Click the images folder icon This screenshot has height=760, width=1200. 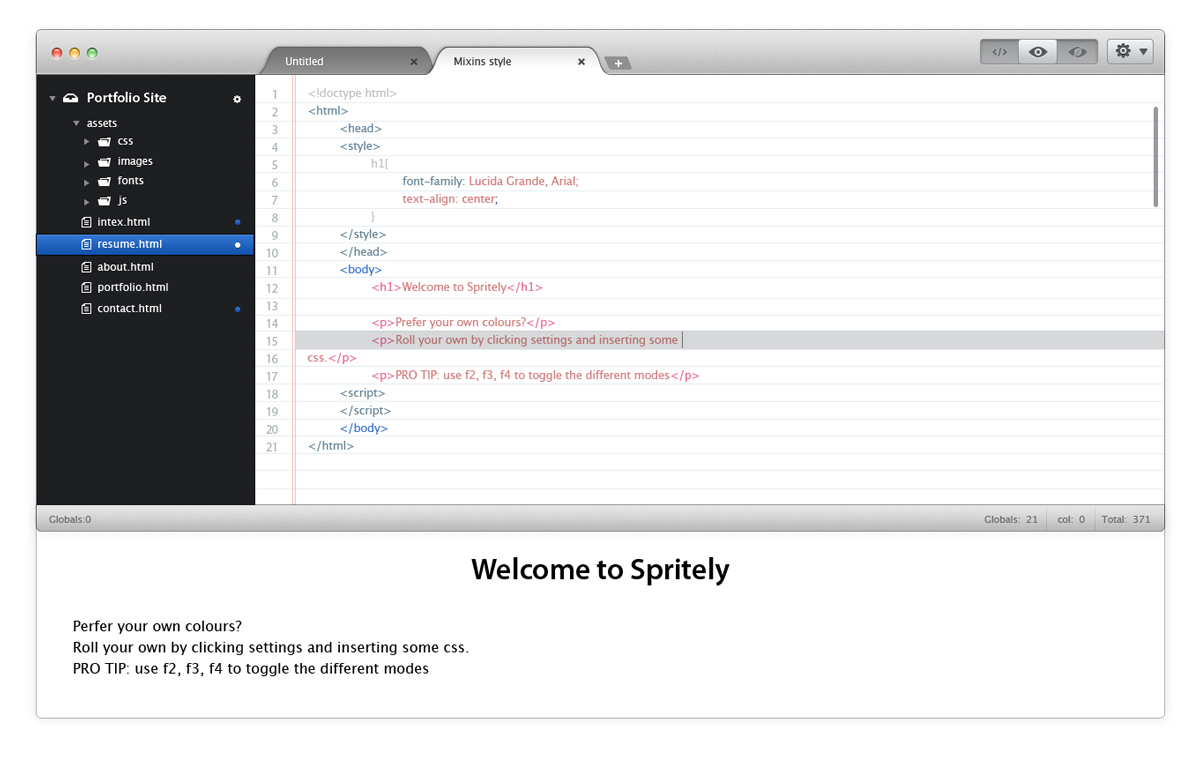coord(104,162)
